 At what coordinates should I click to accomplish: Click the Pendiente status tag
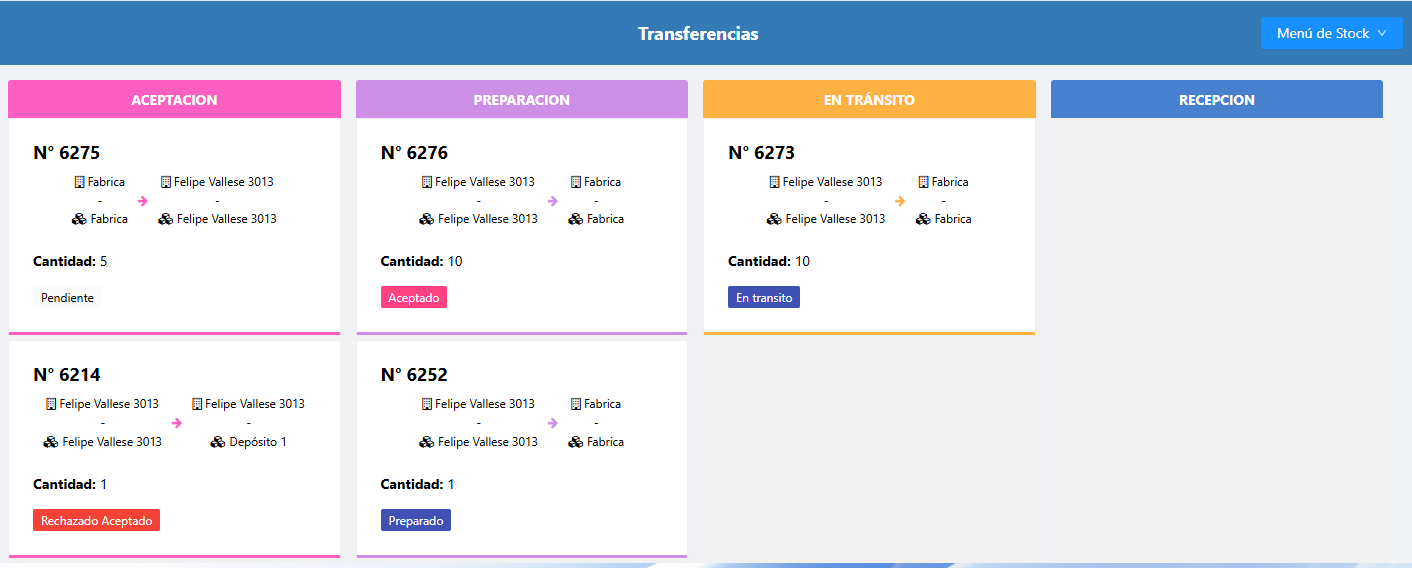click(x=67, y=297)
